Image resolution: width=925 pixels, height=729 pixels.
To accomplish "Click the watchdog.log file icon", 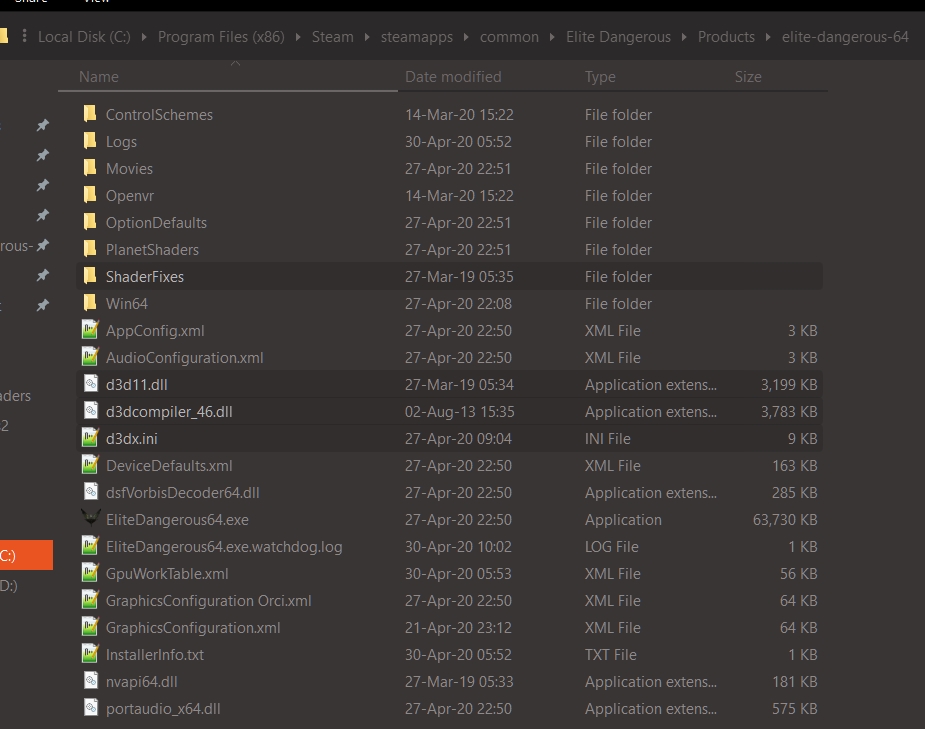I will (x=90, y=546).
